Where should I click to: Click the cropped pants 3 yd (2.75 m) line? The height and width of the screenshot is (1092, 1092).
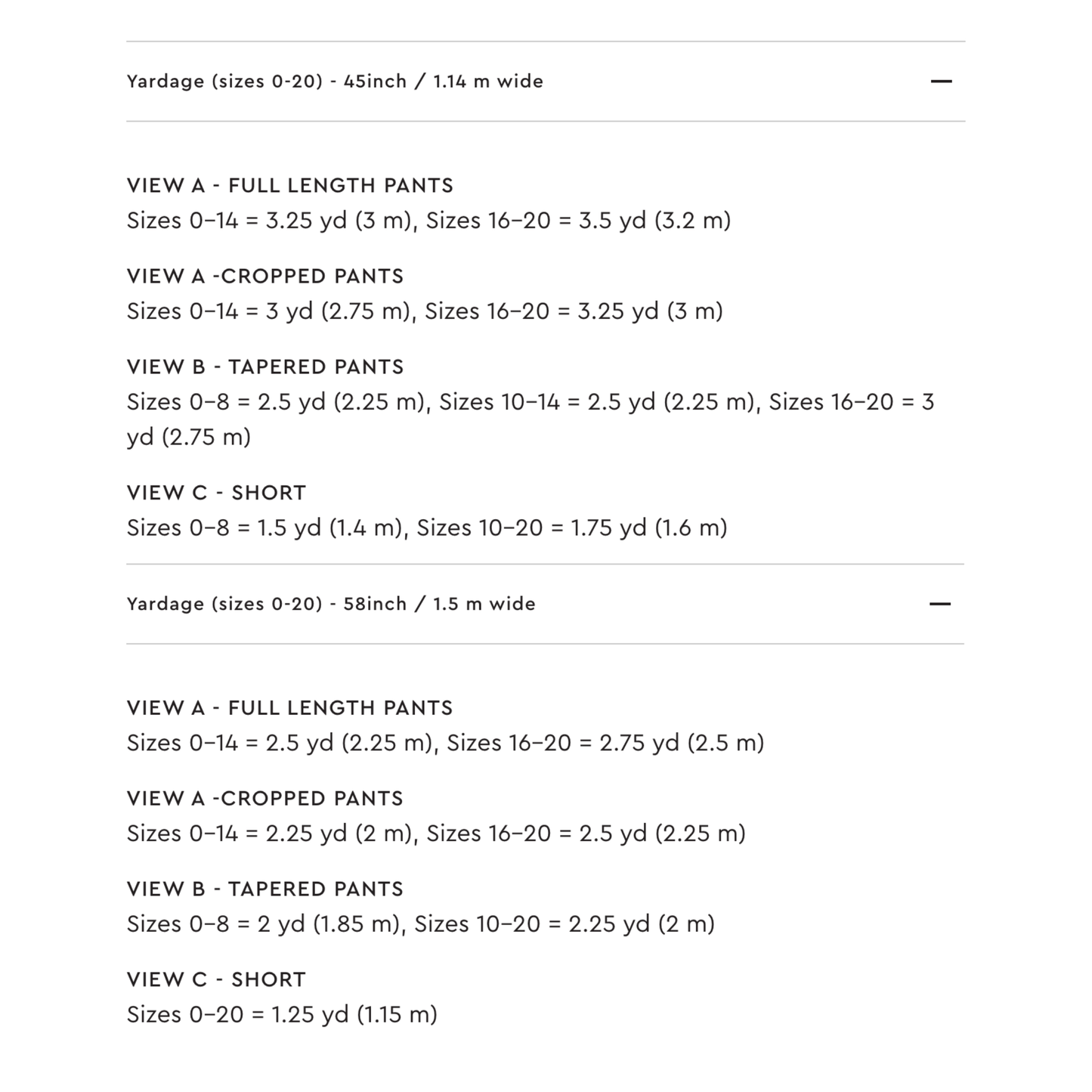(x=425, y=311)
